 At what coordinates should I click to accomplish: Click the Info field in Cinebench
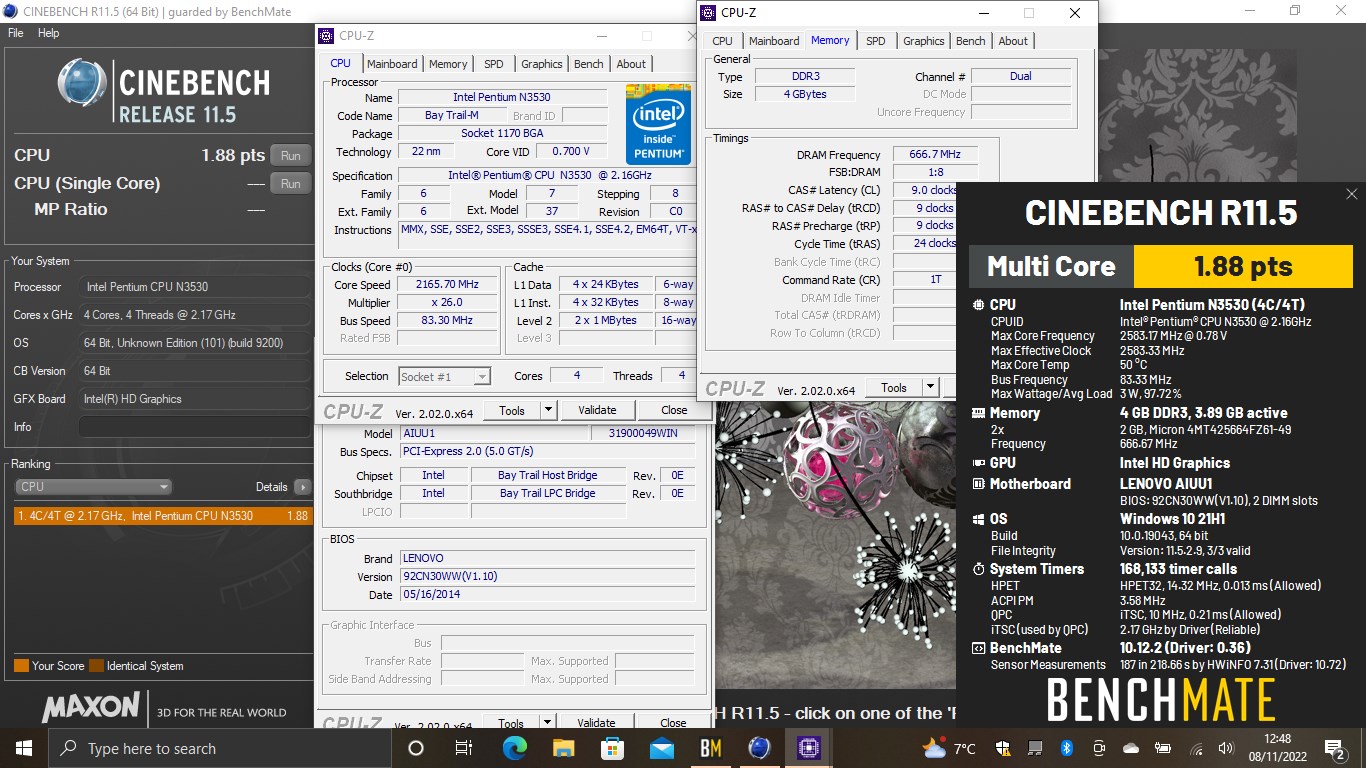coord(195,427)
